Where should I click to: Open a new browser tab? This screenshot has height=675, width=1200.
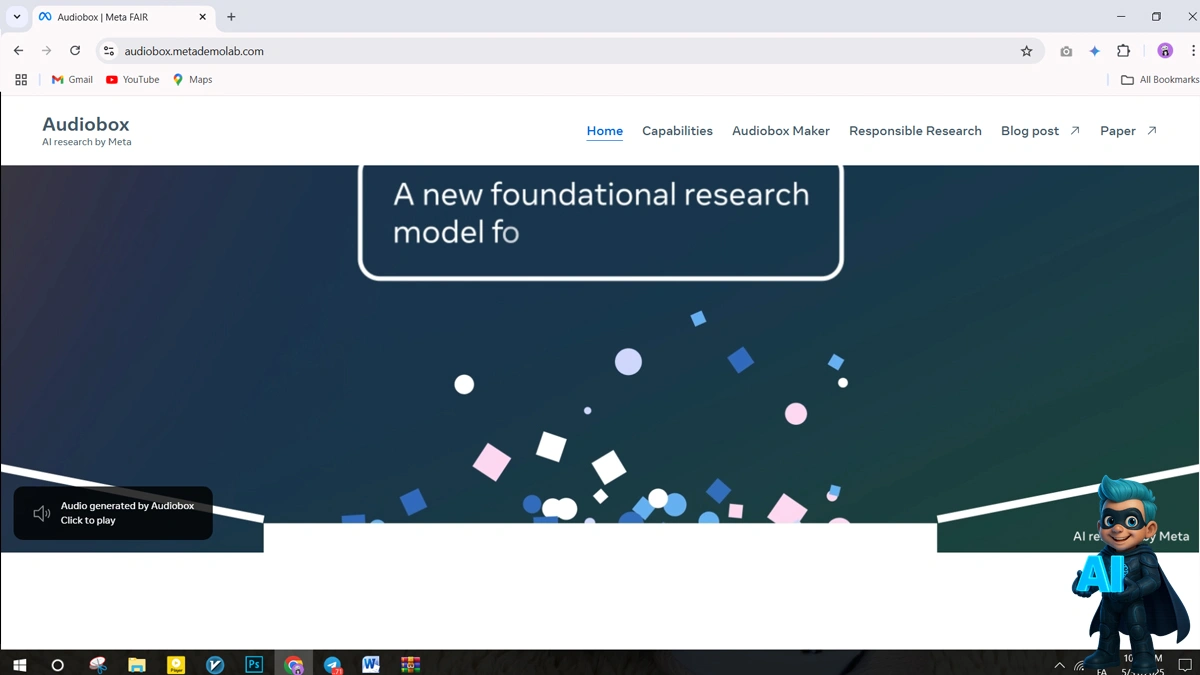pos(231,17)
